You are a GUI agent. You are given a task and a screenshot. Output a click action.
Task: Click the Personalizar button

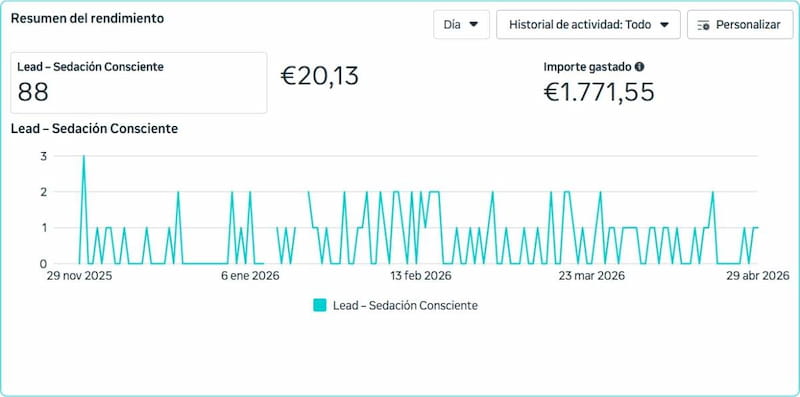pos(740,24)
